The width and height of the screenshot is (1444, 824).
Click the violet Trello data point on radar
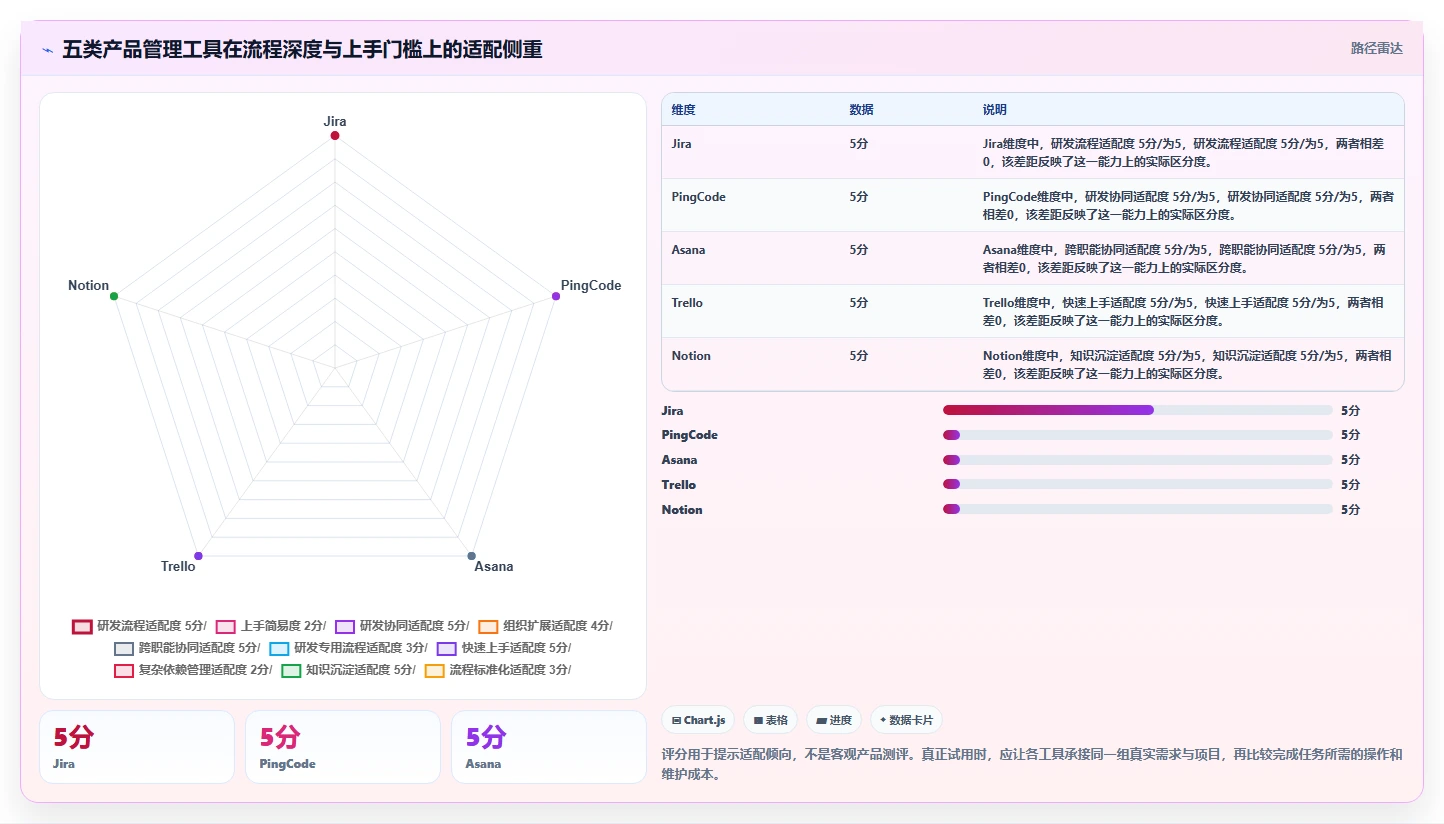[198, 556]
